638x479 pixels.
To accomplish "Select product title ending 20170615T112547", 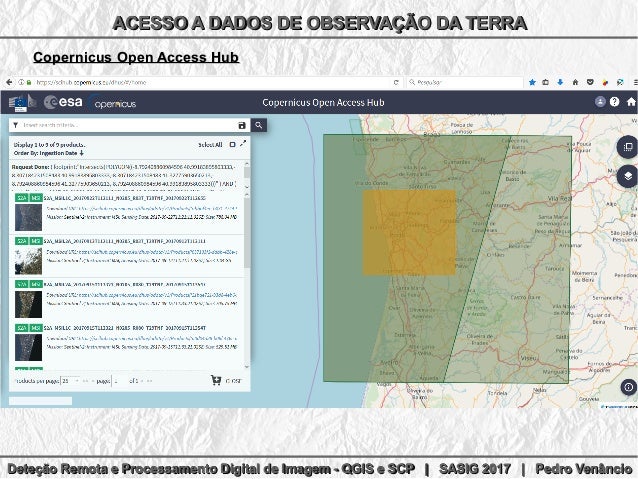I will (x=125, y=328).
